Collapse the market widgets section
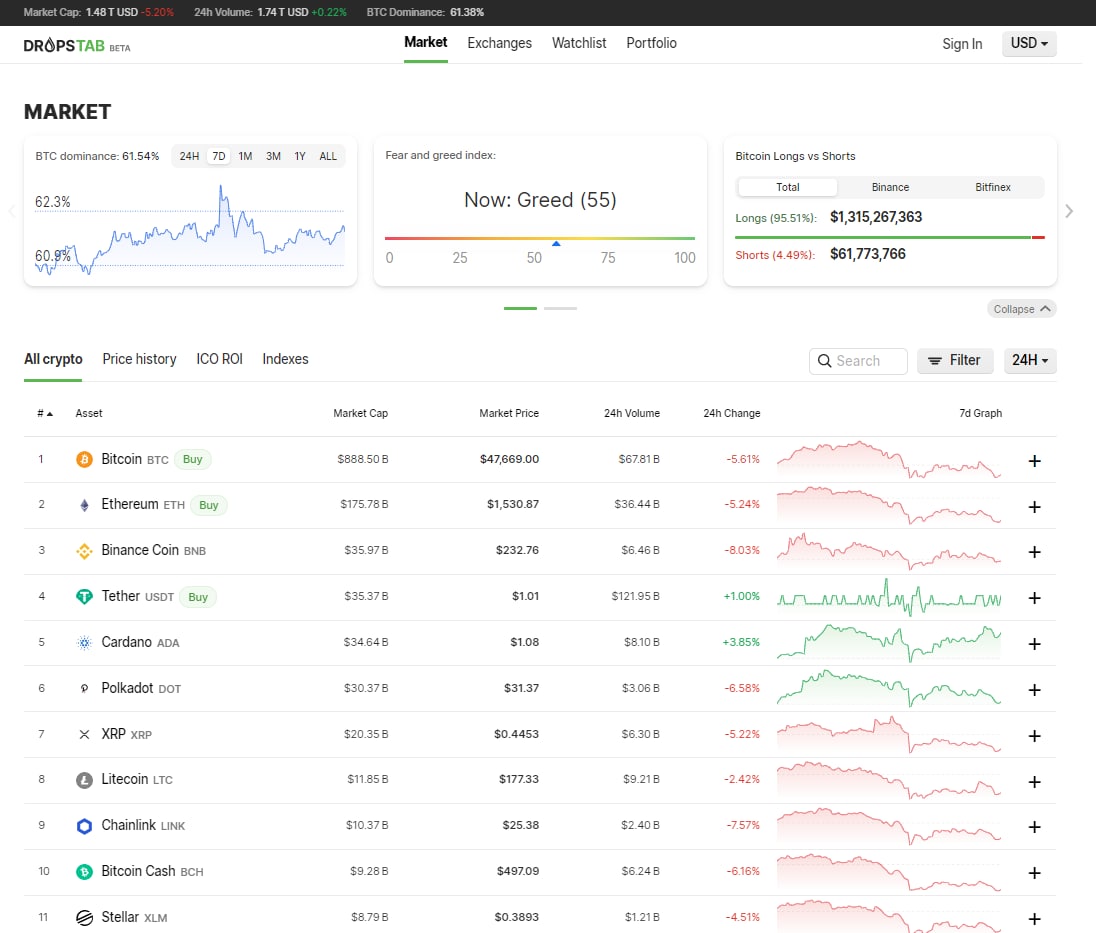 1021,309
